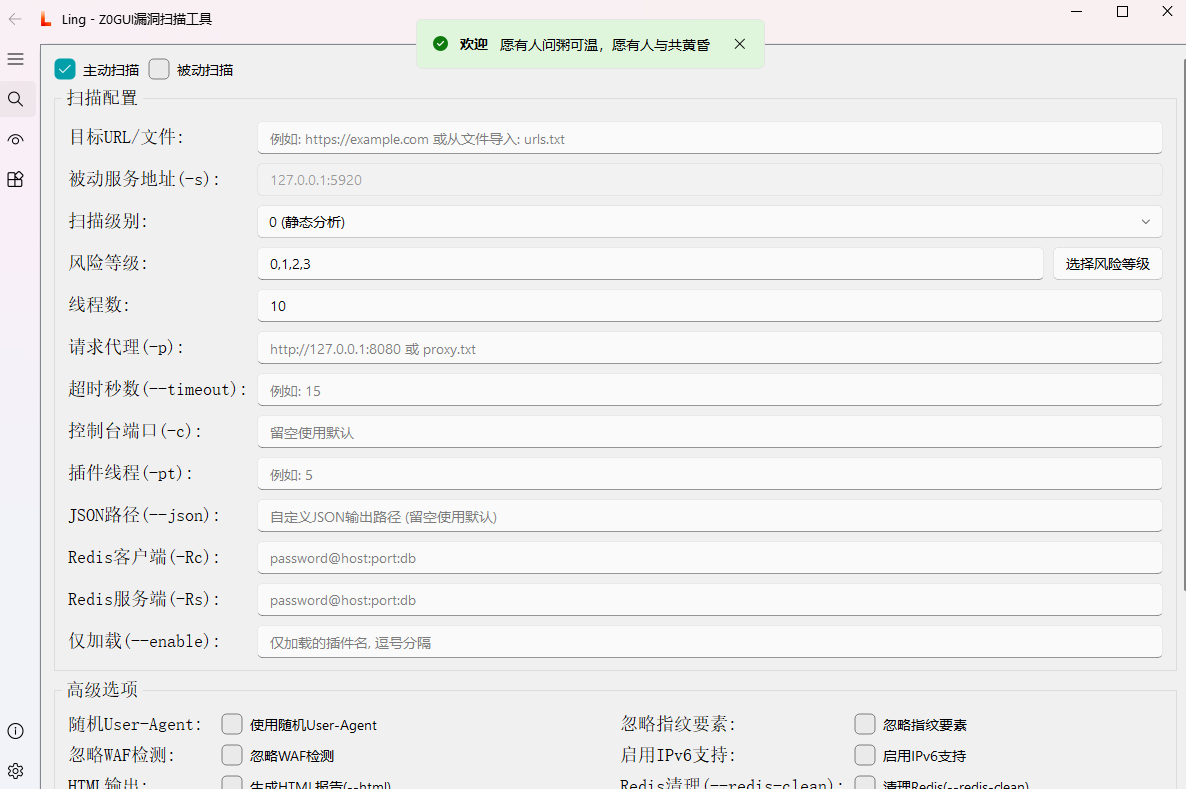1186x789 pixels.
Task: Click the 被动服务地址(-s): label
Action: pyautogui.click(x=144, y=179)
